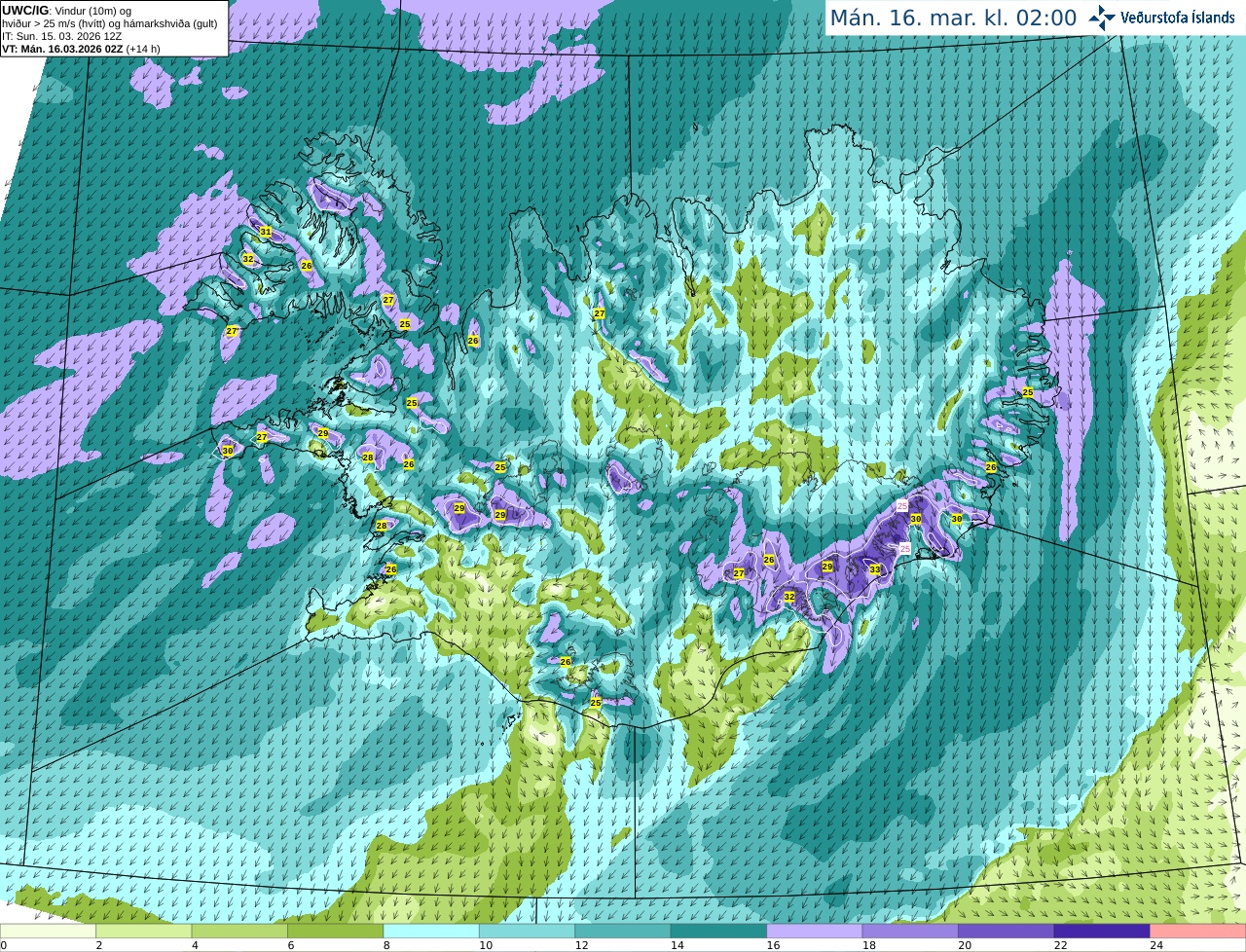This screenshot has height=952, width=1246.
Task: Pick the 20–22 m/s color swatch
Action: (1007, 931)
